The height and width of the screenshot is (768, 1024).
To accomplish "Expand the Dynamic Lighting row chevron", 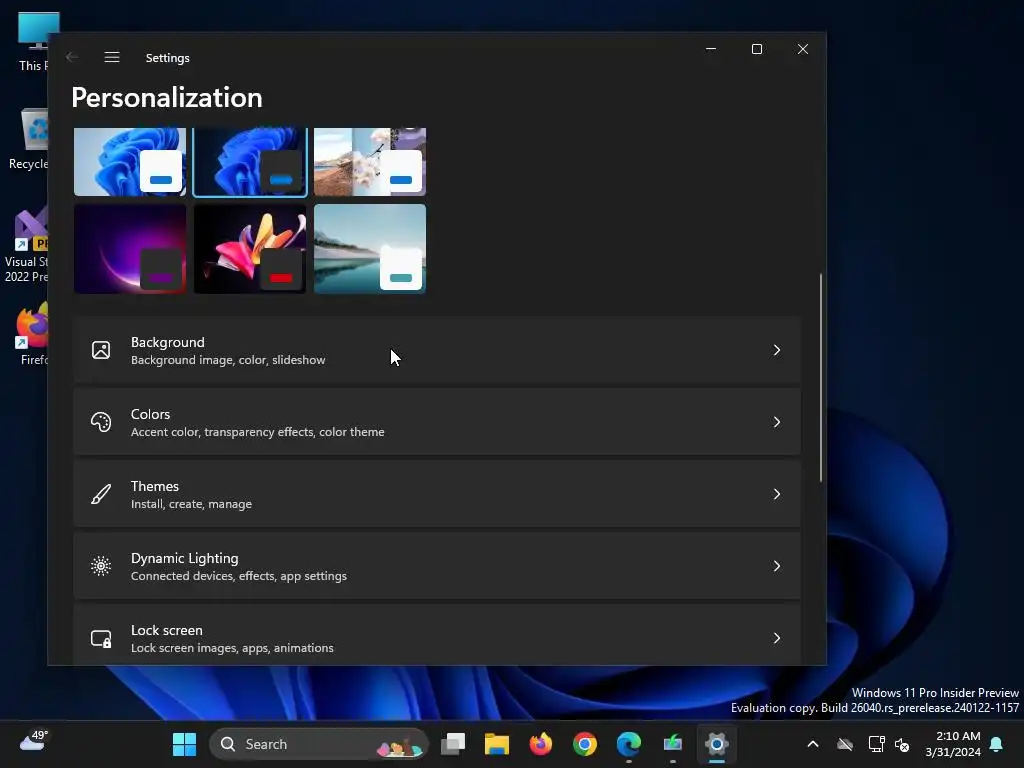I will tap(776, 566).
